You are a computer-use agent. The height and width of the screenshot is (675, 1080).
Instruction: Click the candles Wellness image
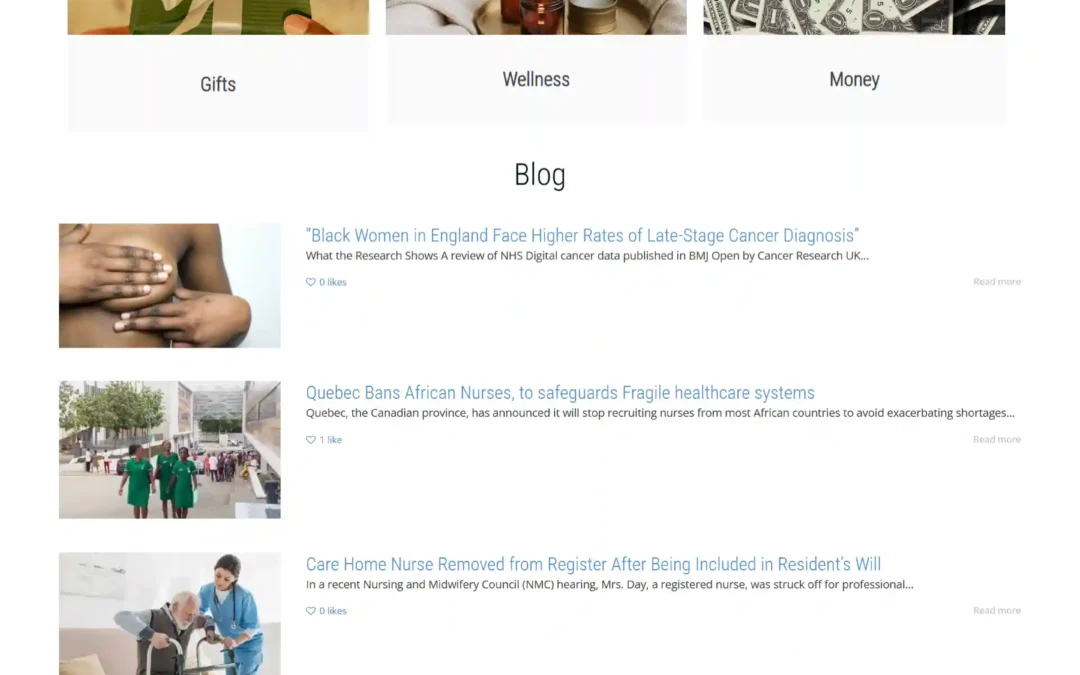(536, 17)
